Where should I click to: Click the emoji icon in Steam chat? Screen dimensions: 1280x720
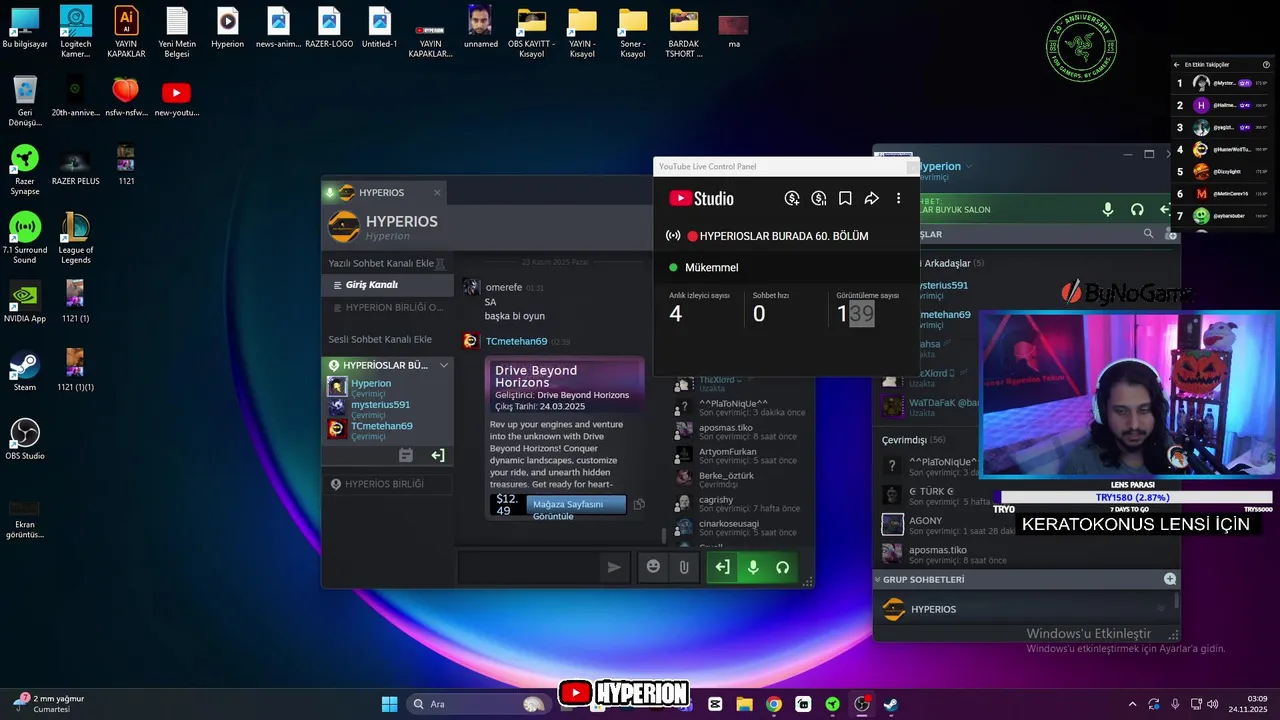[653, 567]
